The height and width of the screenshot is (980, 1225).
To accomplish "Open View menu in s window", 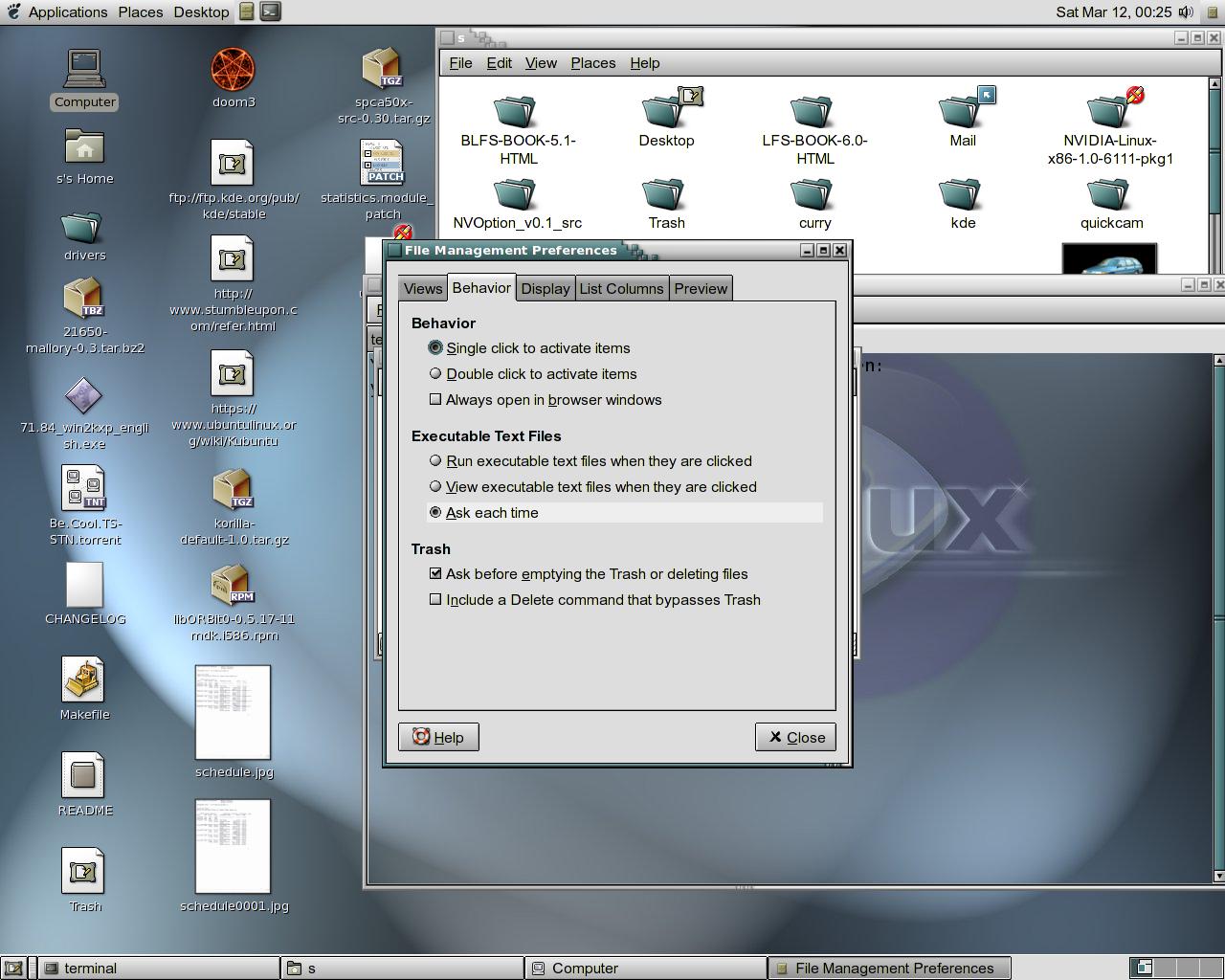I will (541, 63).
